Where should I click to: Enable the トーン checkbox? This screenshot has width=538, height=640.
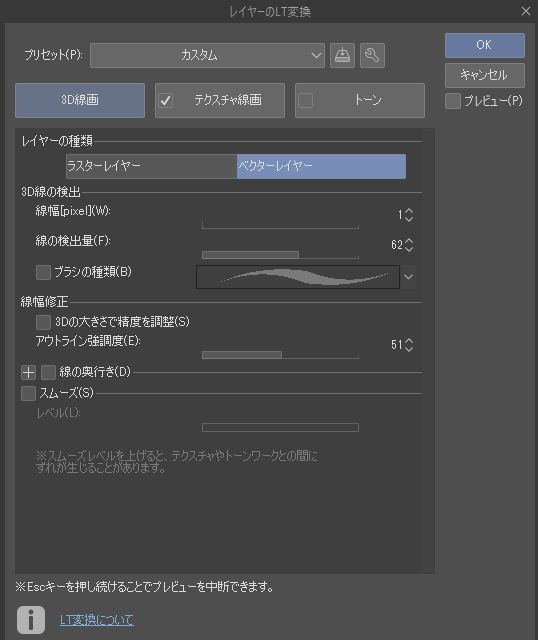click(306, 100)
